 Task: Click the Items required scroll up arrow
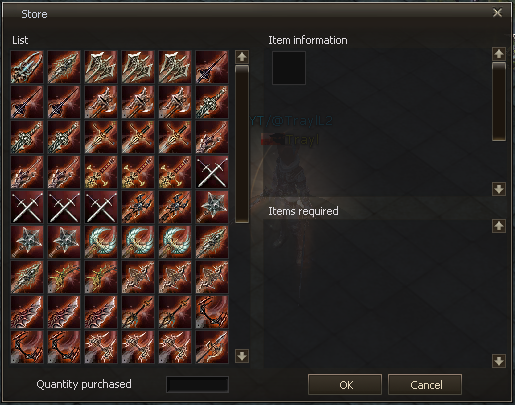[499, 226]
